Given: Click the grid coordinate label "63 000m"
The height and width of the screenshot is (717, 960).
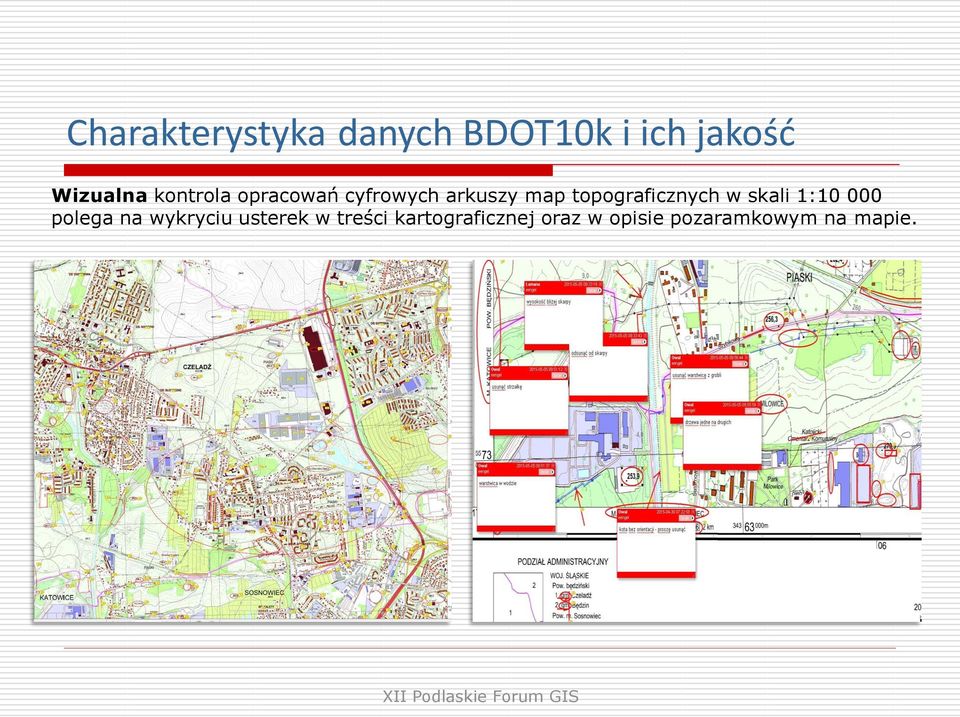Looking at the screenshot, I should click(756, 527).
